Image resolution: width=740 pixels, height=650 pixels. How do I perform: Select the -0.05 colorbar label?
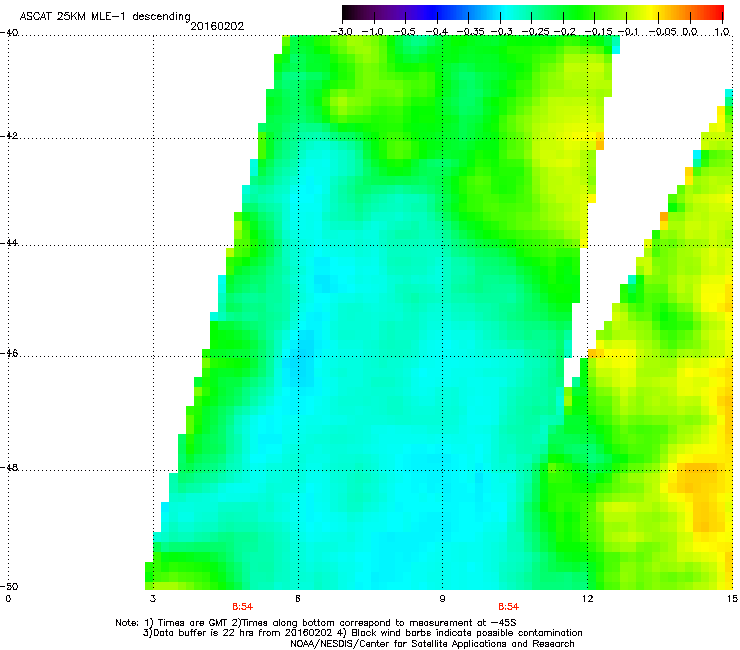point(663,32)
